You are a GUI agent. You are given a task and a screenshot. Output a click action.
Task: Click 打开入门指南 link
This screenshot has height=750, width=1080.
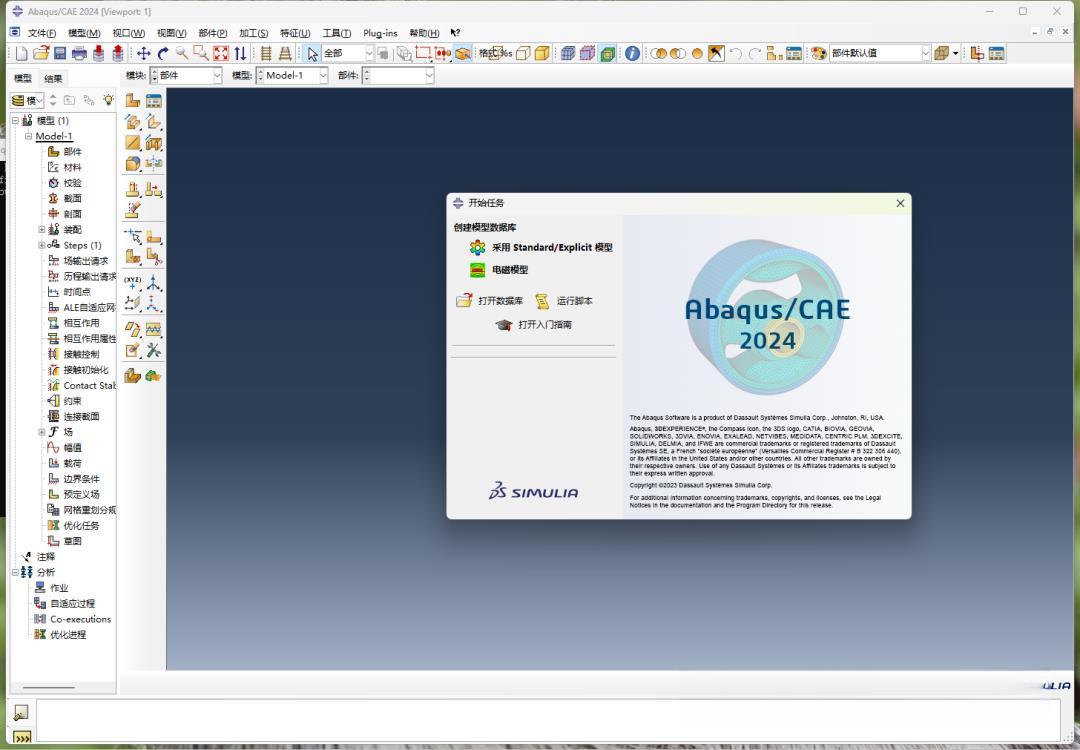544,324
